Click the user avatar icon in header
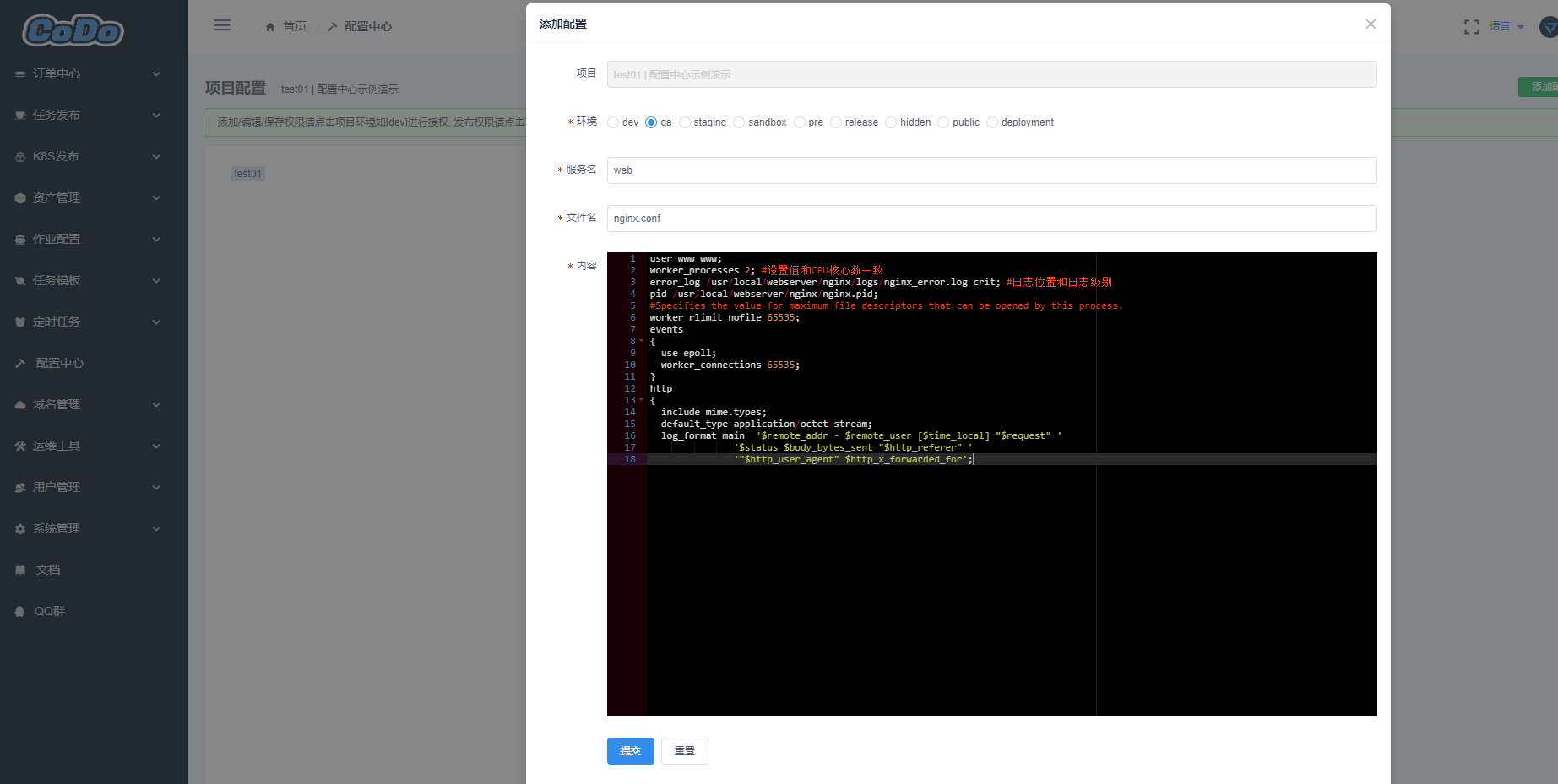Image resolution: width=1558 pixels, height=784 pixels. 1549,27
